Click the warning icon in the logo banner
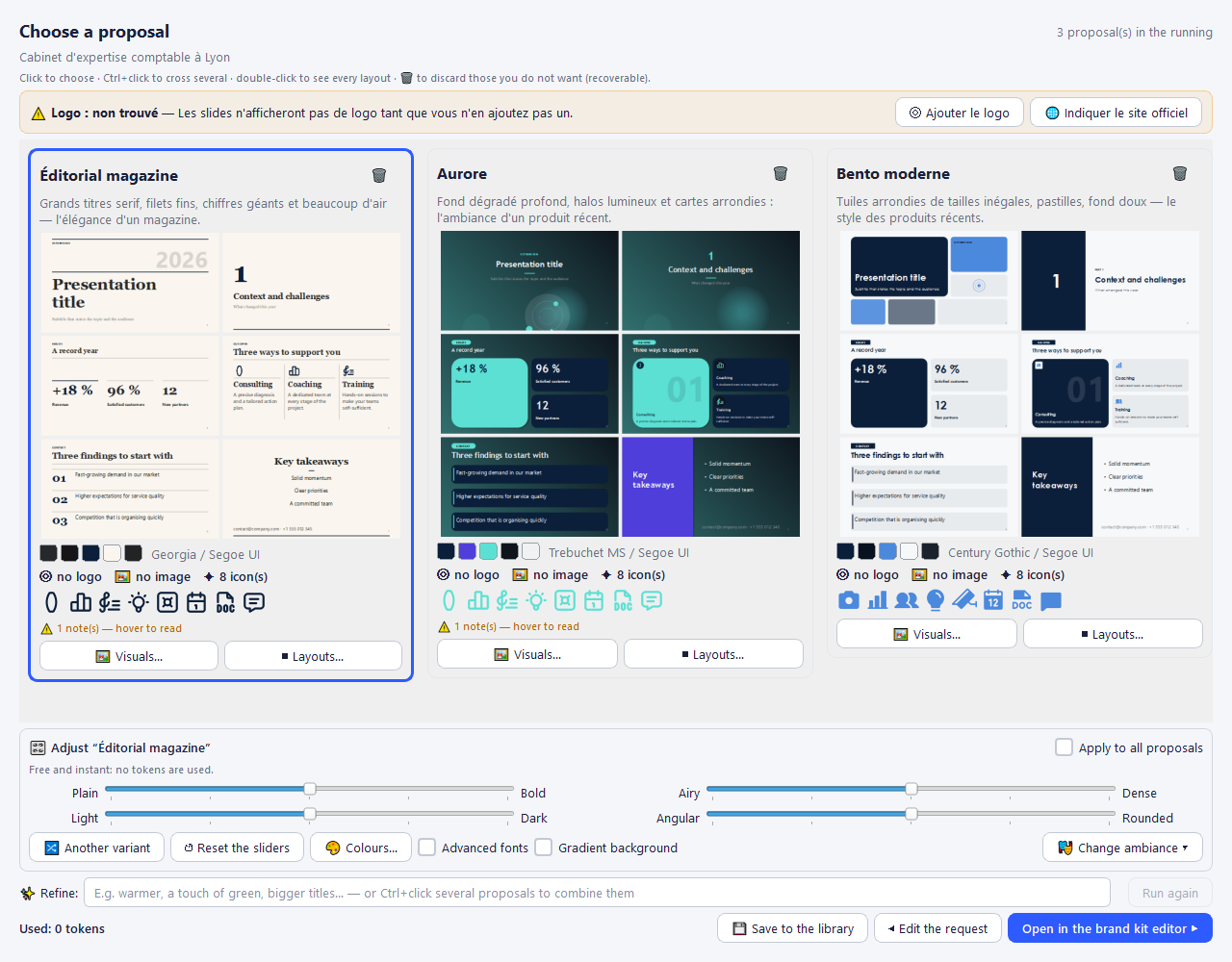Screen dimensions: 1232x962 [x=38, y=114]
